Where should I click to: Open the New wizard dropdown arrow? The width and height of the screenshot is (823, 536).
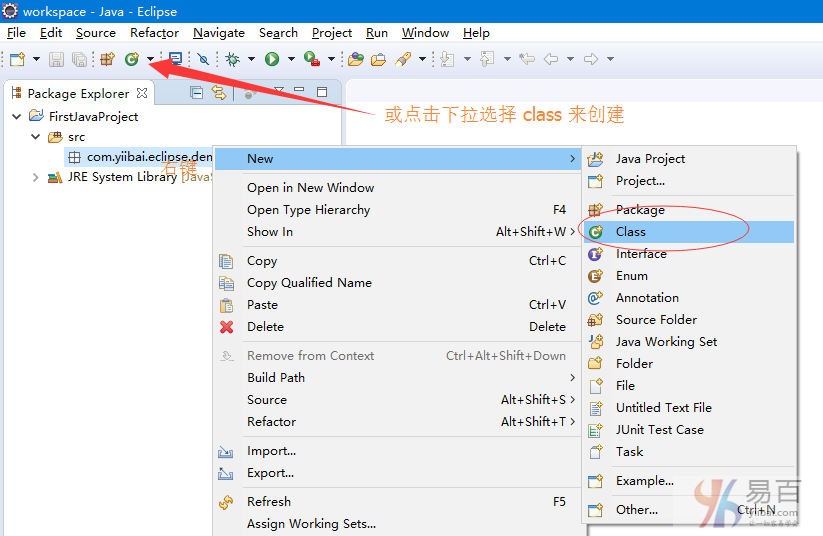pyautogui.click(x=36, y=59)
